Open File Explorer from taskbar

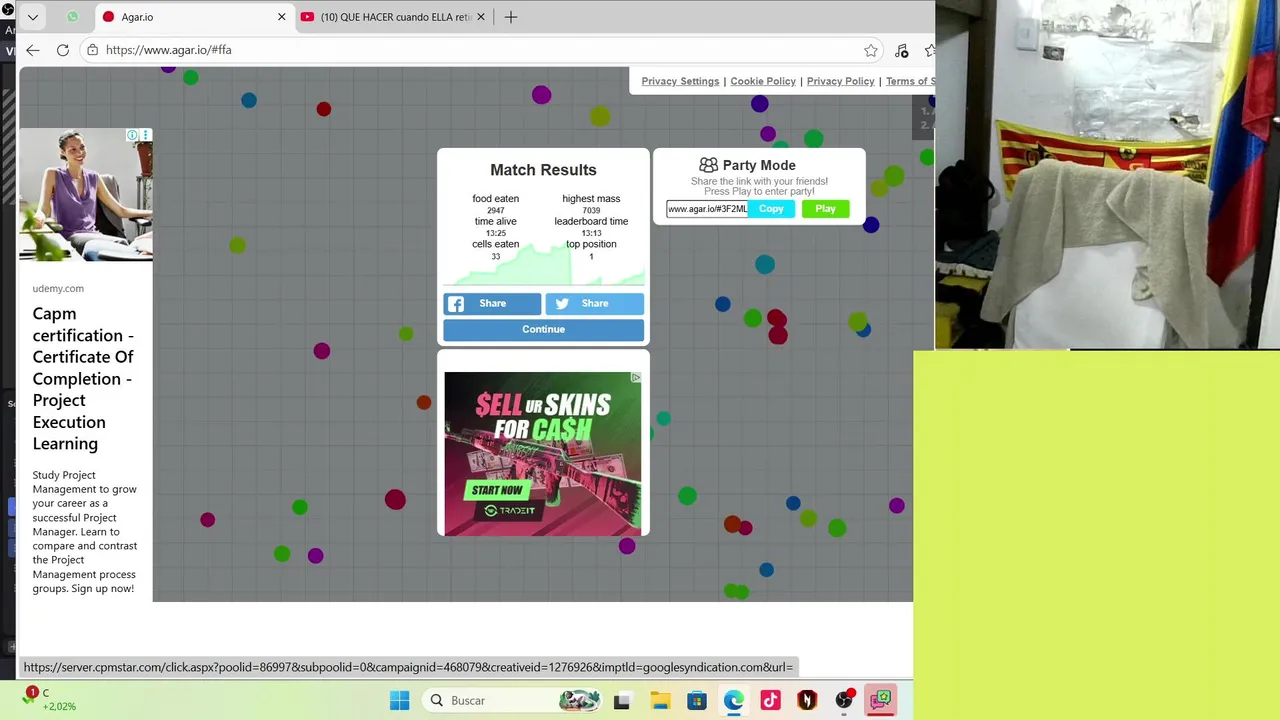(x=660, y=701)
